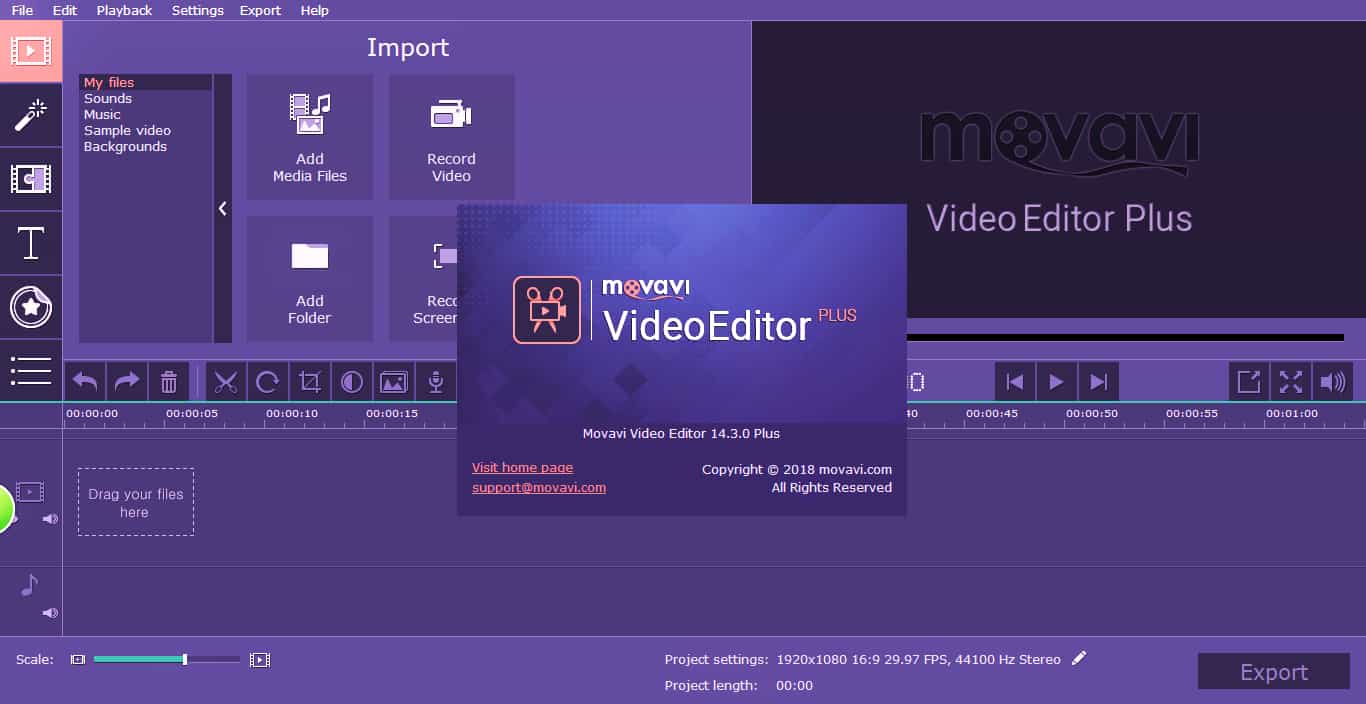The width and height of the screenshot is (1366, 704).
Task: Open the Help menu
Action: (x=315, y=10)
